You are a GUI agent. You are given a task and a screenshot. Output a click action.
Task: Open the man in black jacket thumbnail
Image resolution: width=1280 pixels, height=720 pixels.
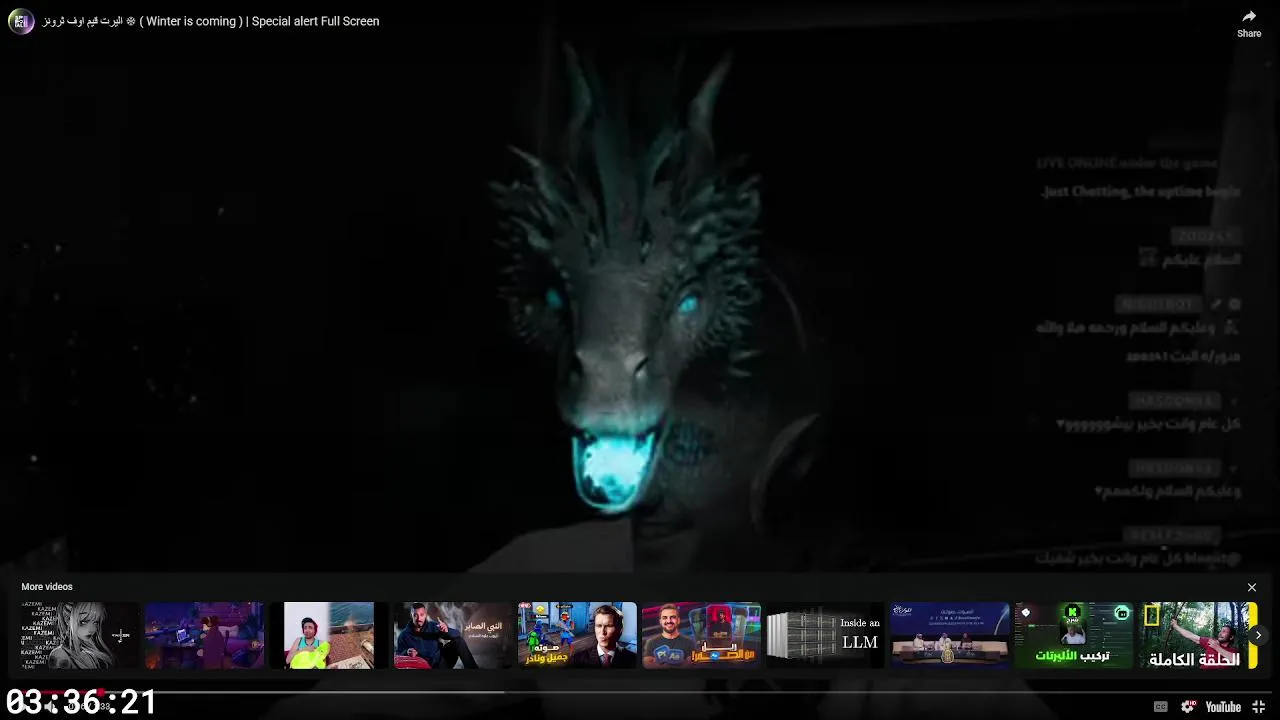(x=453, y=635)
